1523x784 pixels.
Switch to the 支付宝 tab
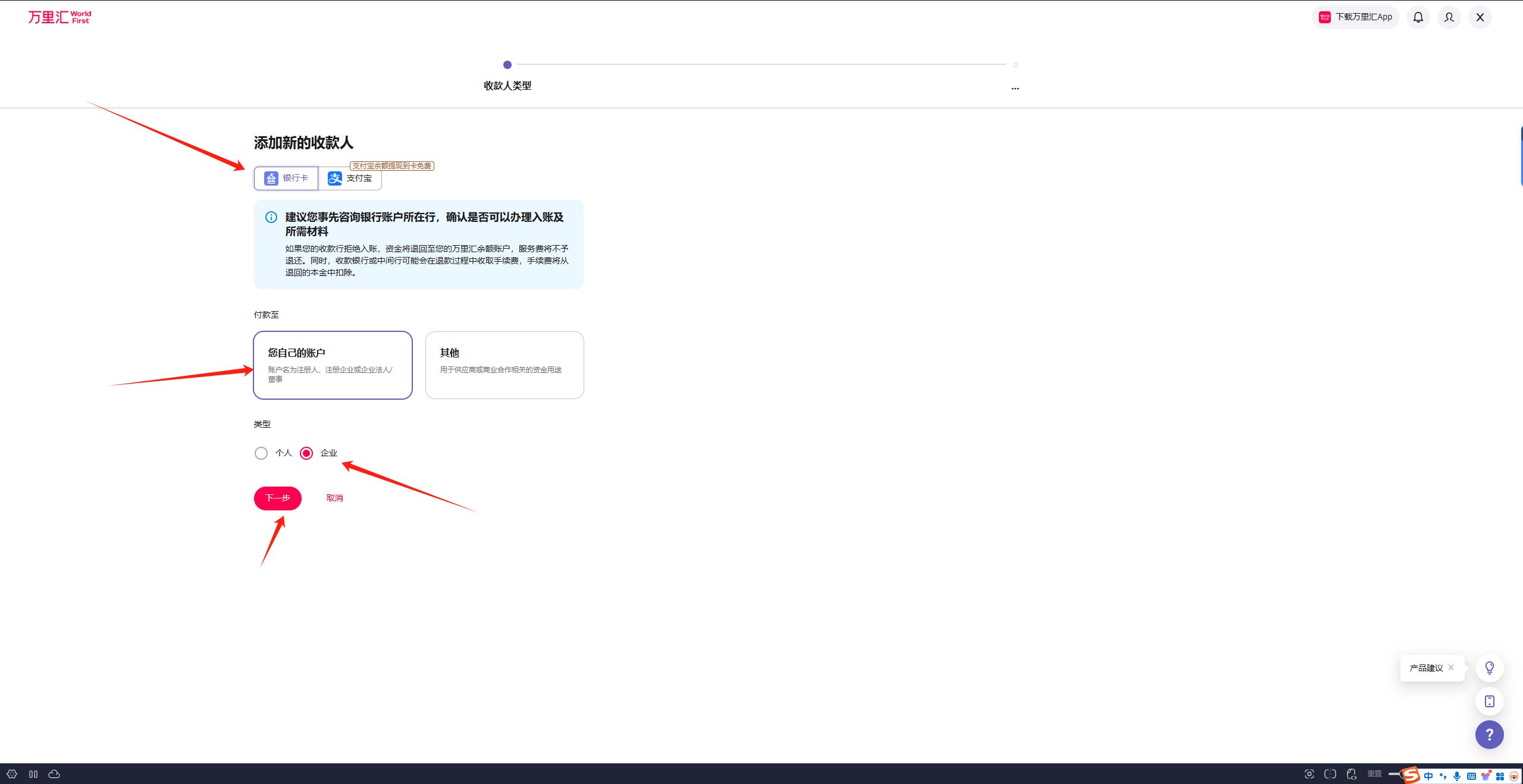350,178
